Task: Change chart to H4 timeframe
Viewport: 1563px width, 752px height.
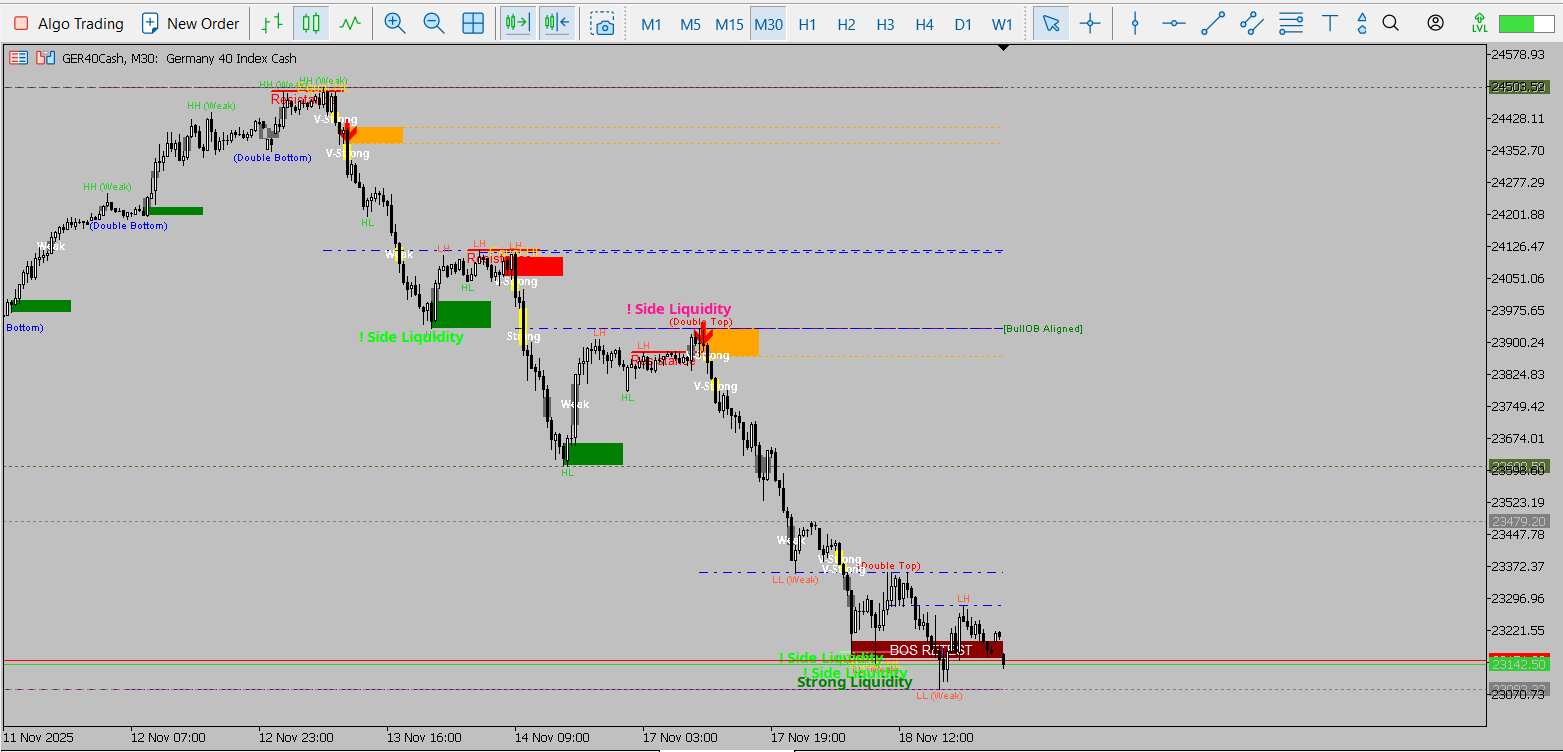Action: [x=924, y=24]
